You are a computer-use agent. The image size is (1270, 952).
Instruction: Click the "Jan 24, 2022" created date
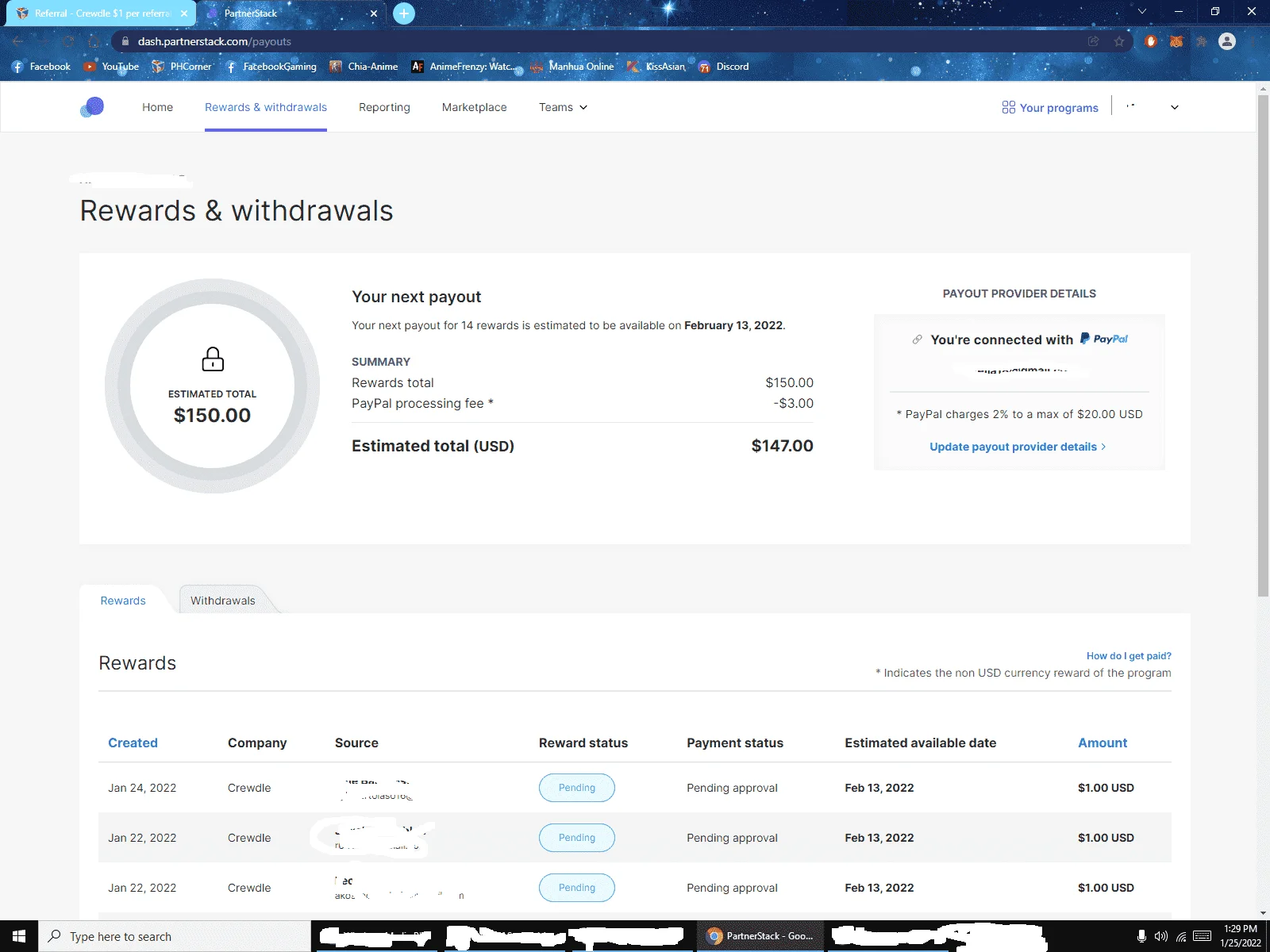tap(142, 788)
